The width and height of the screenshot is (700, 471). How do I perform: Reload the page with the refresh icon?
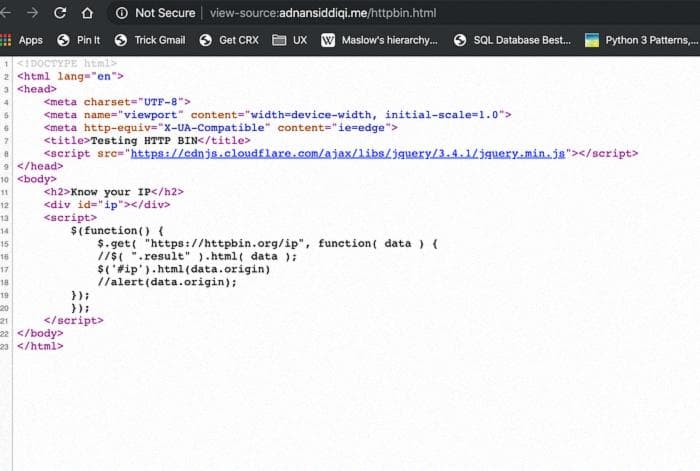coord(60,13)
